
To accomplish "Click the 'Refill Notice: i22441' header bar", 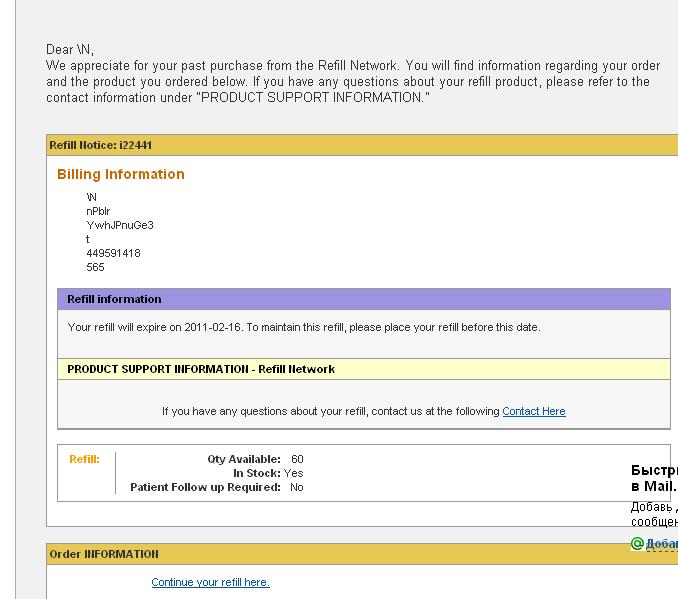I will (x=100, y=145).
